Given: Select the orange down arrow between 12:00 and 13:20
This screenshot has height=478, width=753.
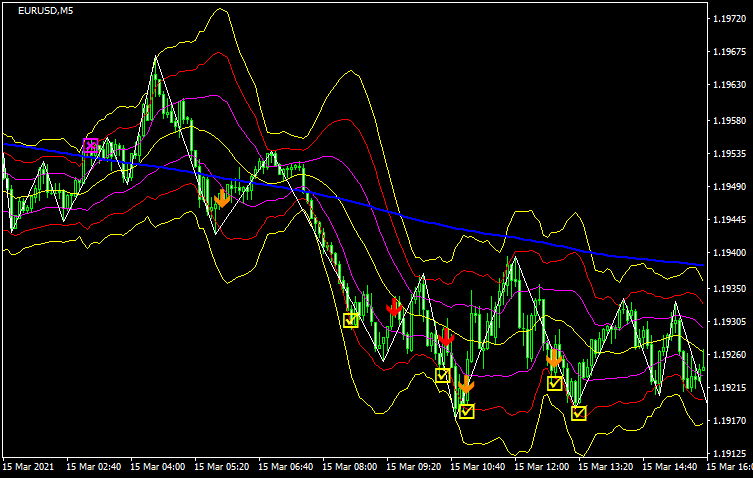Looking at the screenshot, I should coord(554,358).
